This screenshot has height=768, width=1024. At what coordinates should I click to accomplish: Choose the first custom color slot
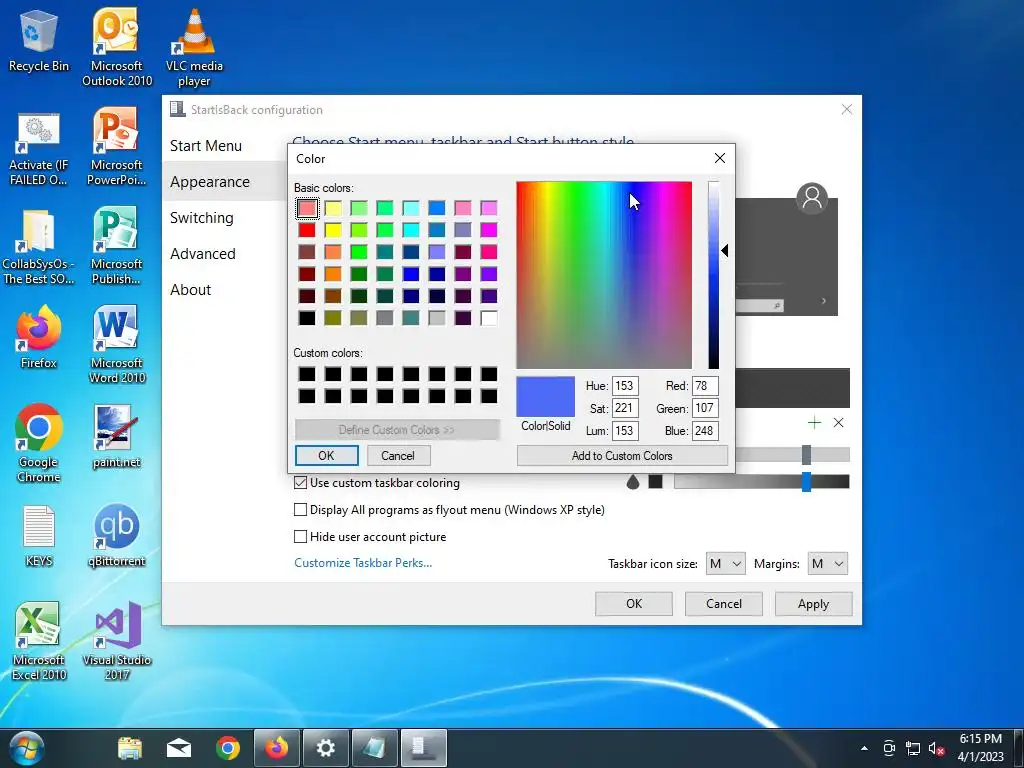[x=307, y=374]
